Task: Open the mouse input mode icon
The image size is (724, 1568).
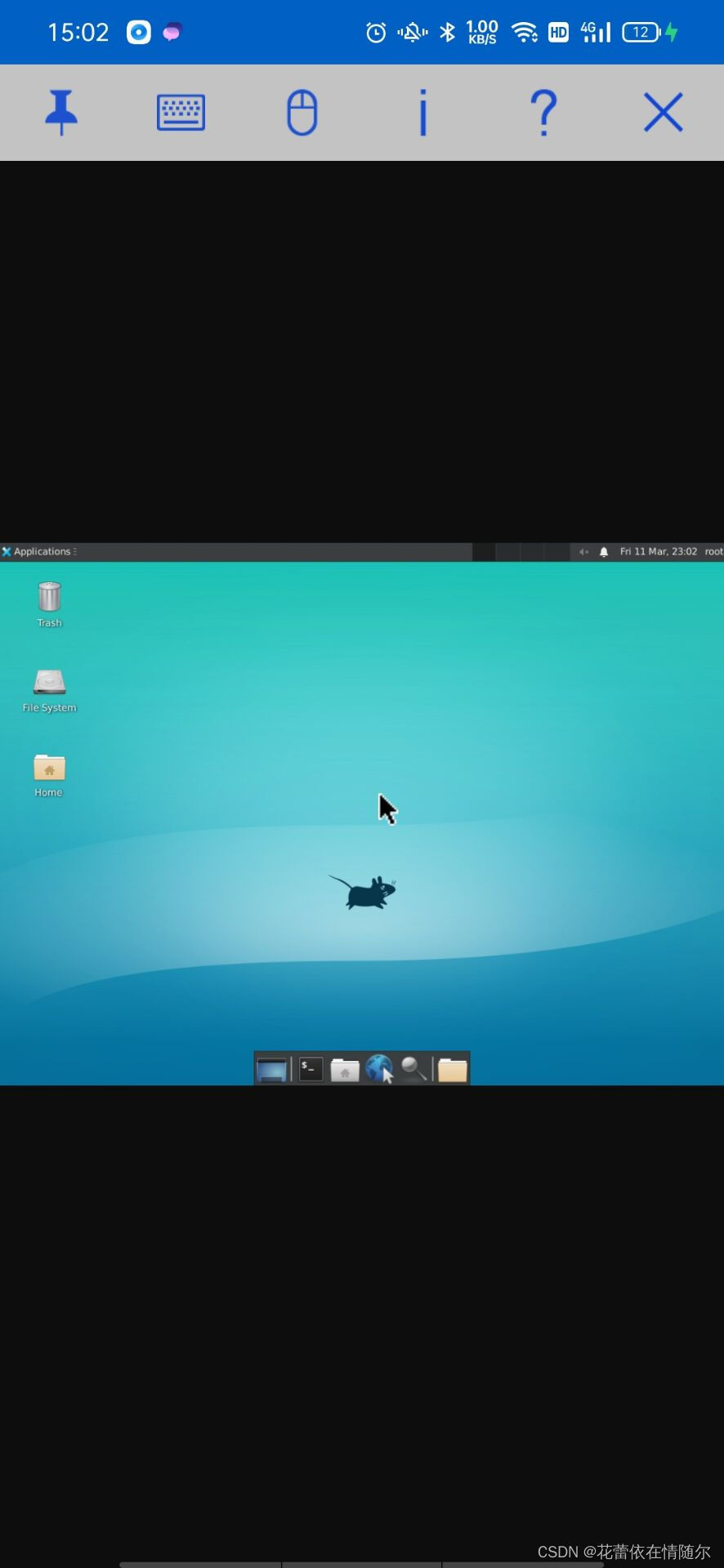Action: (x=302, y=113)
